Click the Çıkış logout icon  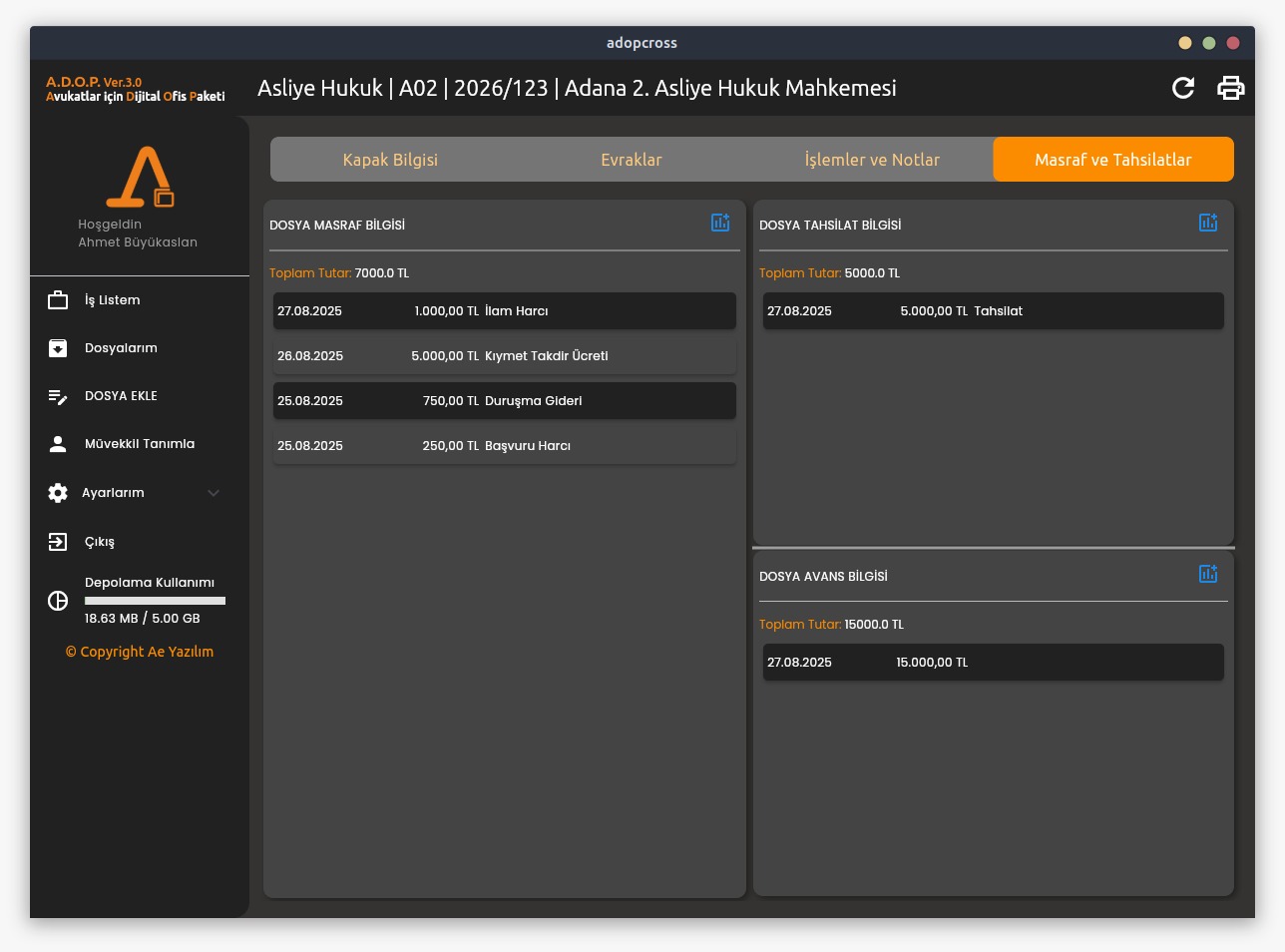click(58, 542)
